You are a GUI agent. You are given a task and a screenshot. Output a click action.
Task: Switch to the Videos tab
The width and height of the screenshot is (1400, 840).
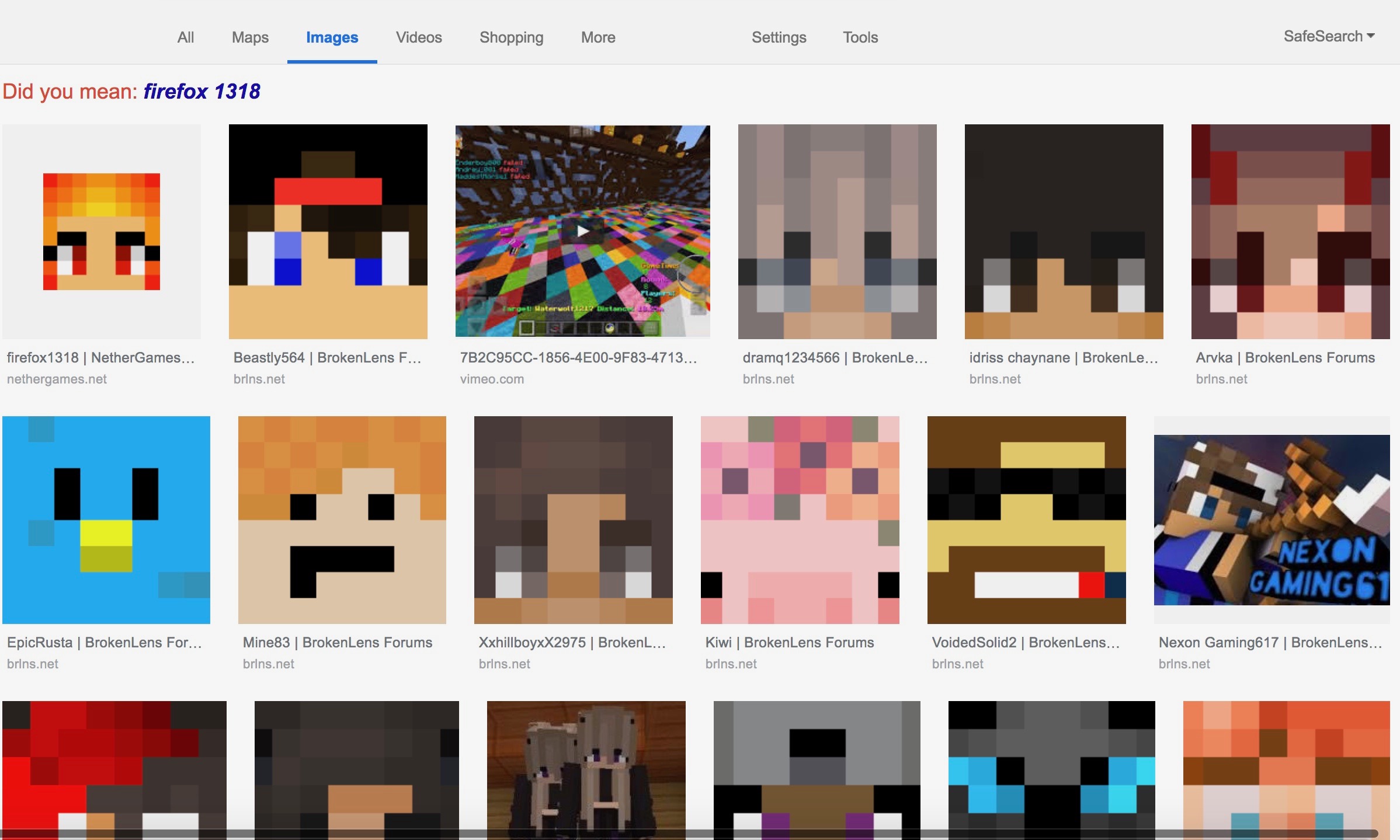tap(419, 37)
